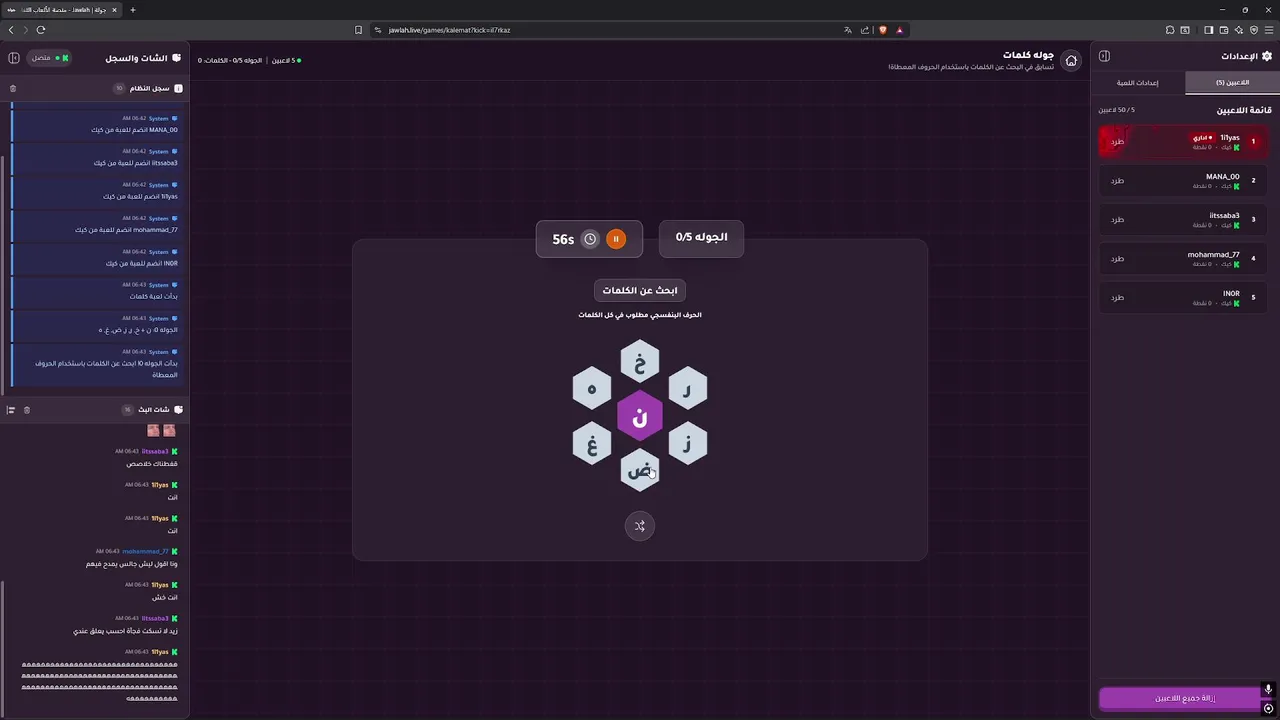This screenshot has height=720, width=1280.
Task: Open the Leo AI sparkle icon
Action: 1239,30
